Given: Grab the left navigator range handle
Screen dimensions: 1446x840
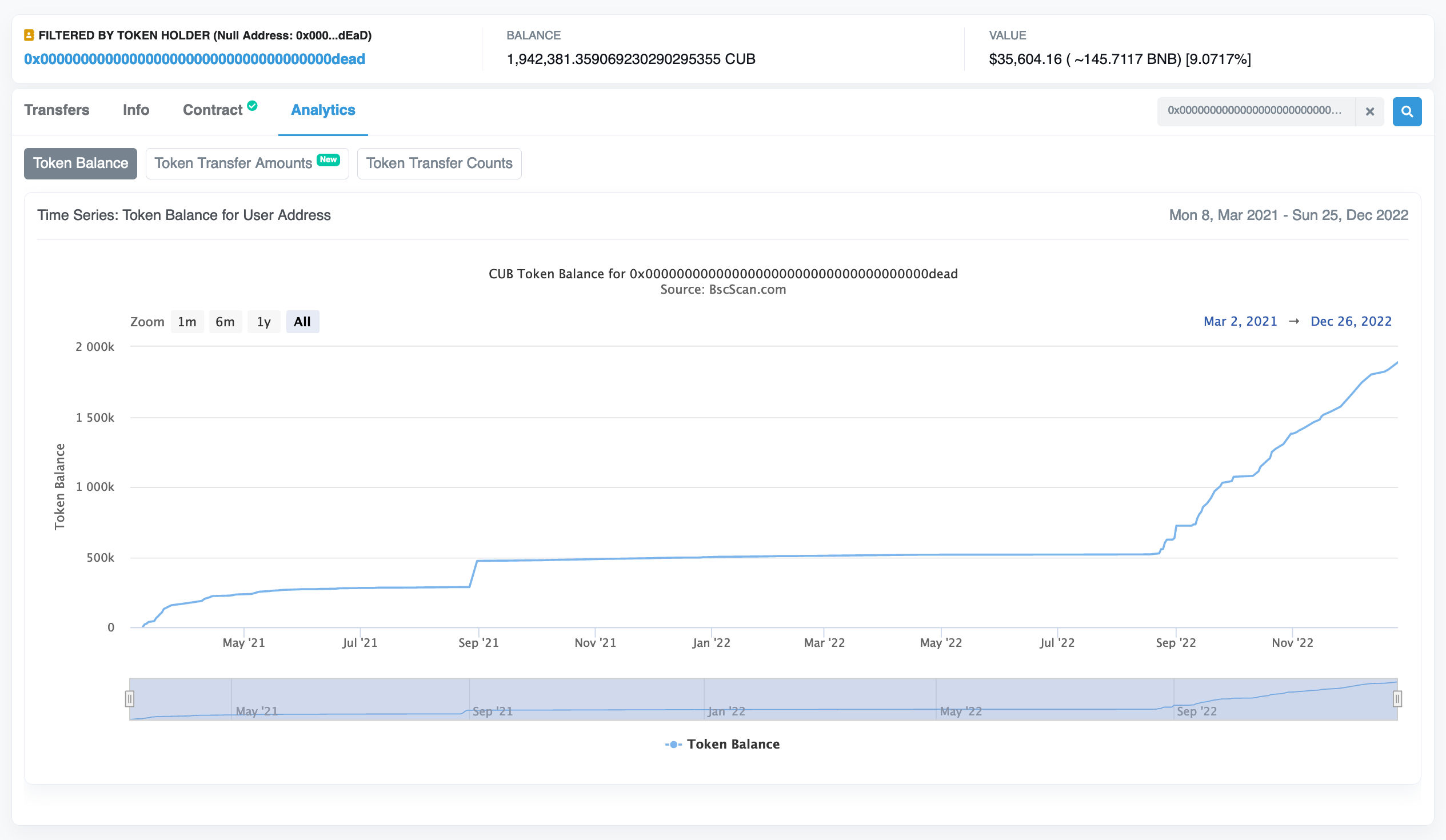Looking at the screenshot, I should click(x=130, y=699).
